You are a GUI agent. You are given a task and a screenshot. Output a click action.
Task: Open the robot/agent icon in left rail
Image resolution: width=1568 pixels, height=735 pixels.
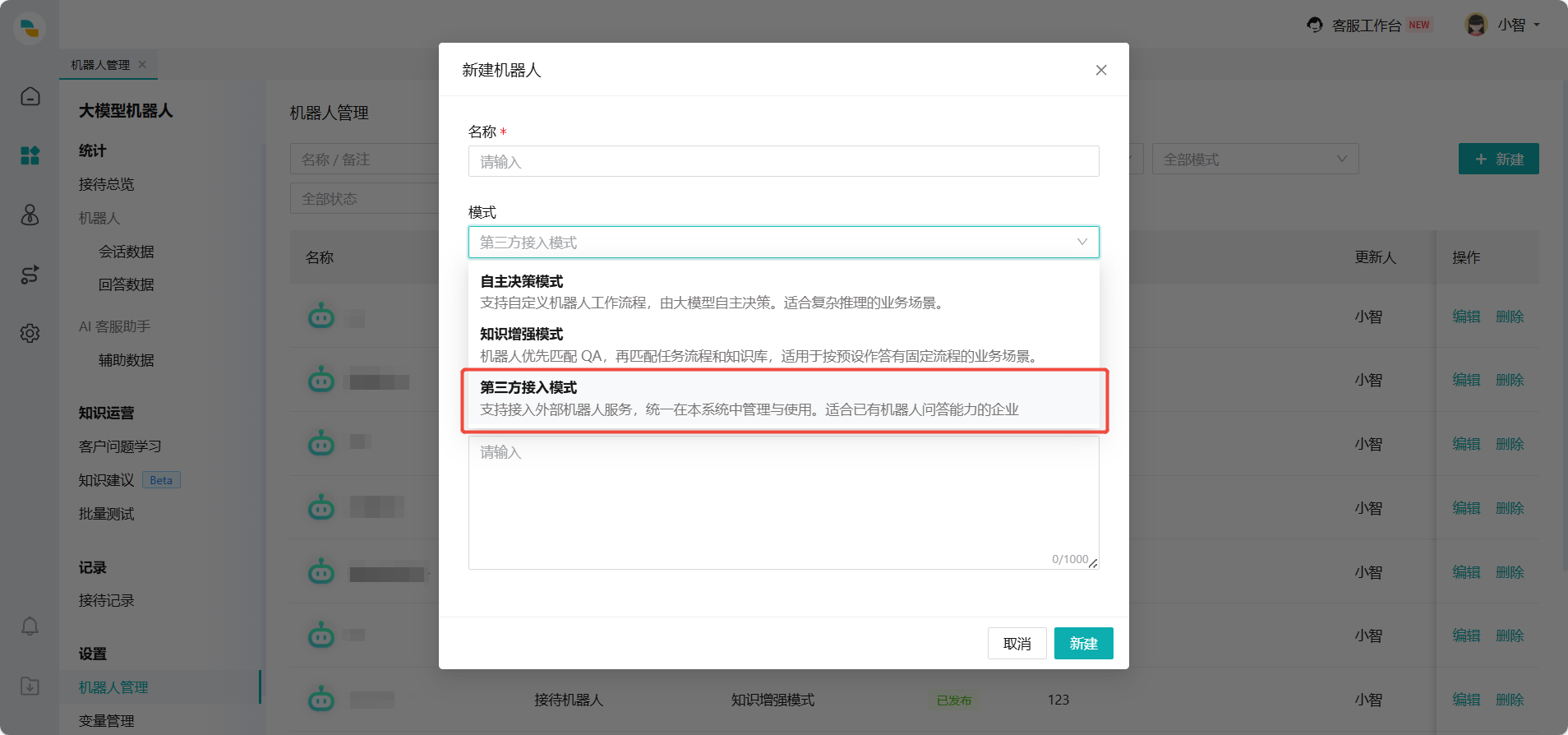tap(30, 215)
